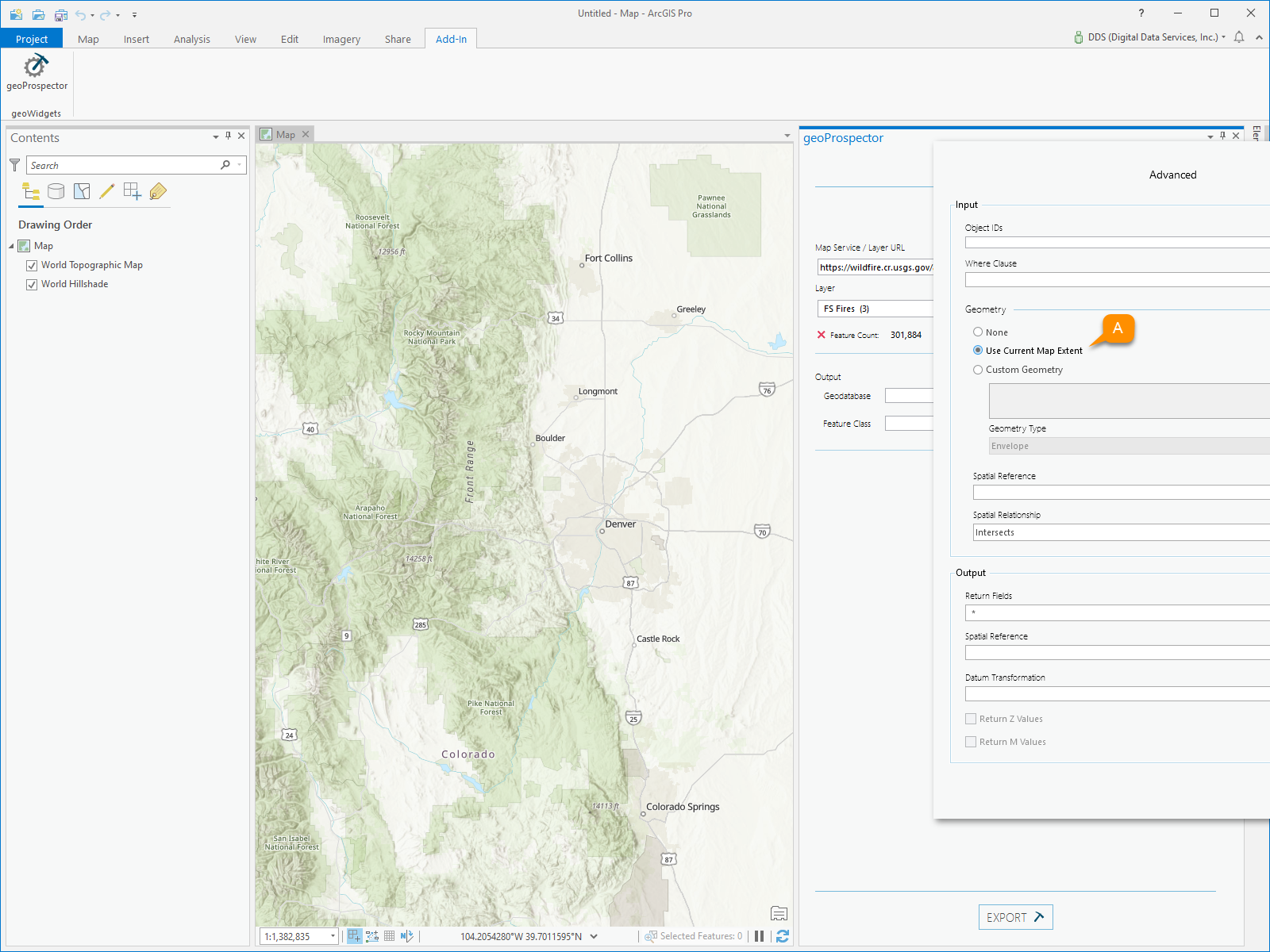Collapse the ribbon with the arrow
This screenshot has width=1270, height=952.
coord(1259,37)
